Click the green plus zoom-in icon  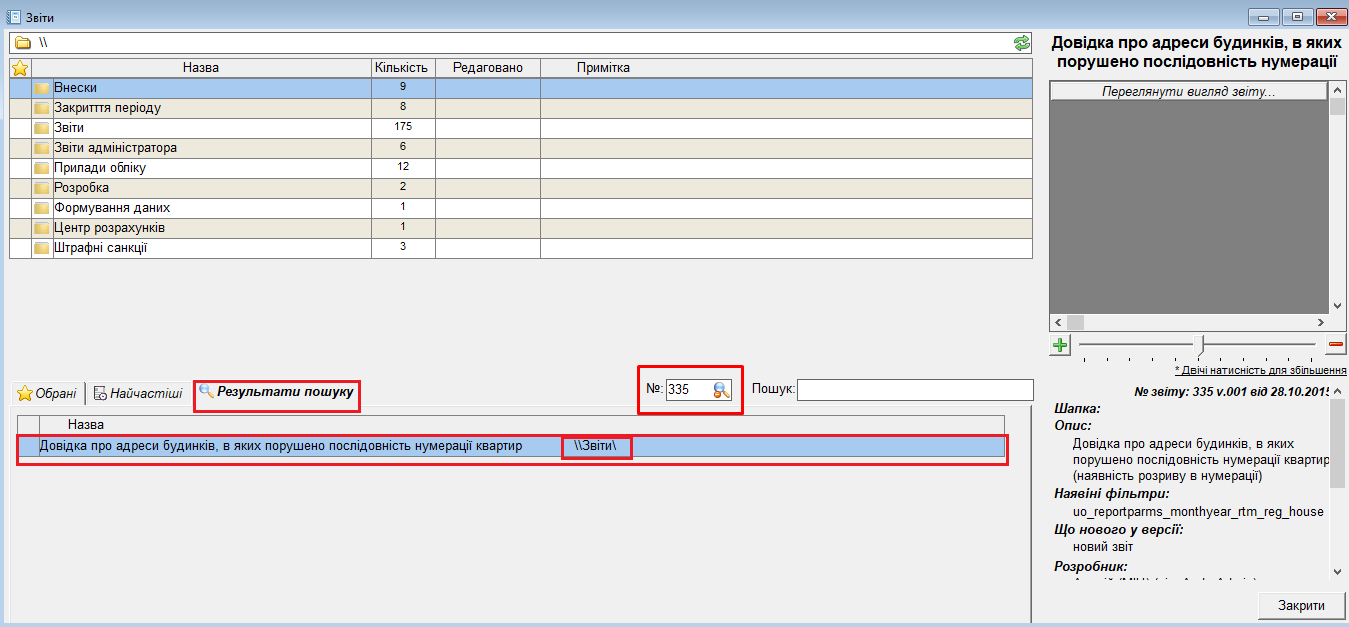pyautogui.click(x=1060, y=345)
